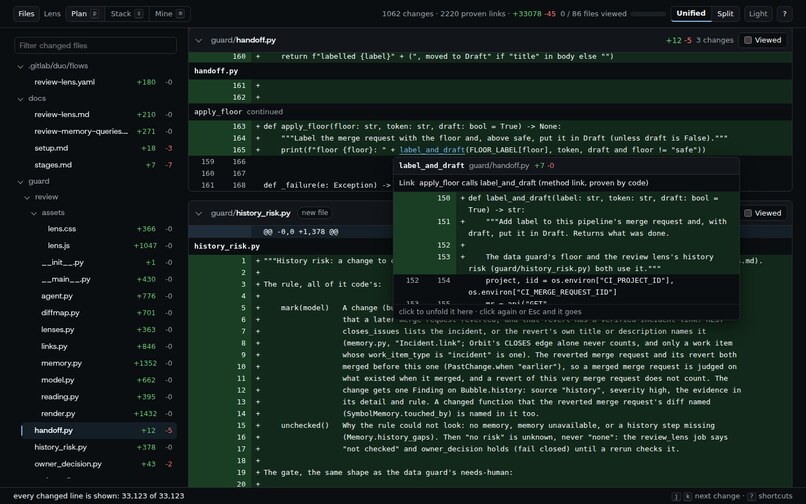Select the Stack tab
The image size is (806, 504).
click(126, 14)
